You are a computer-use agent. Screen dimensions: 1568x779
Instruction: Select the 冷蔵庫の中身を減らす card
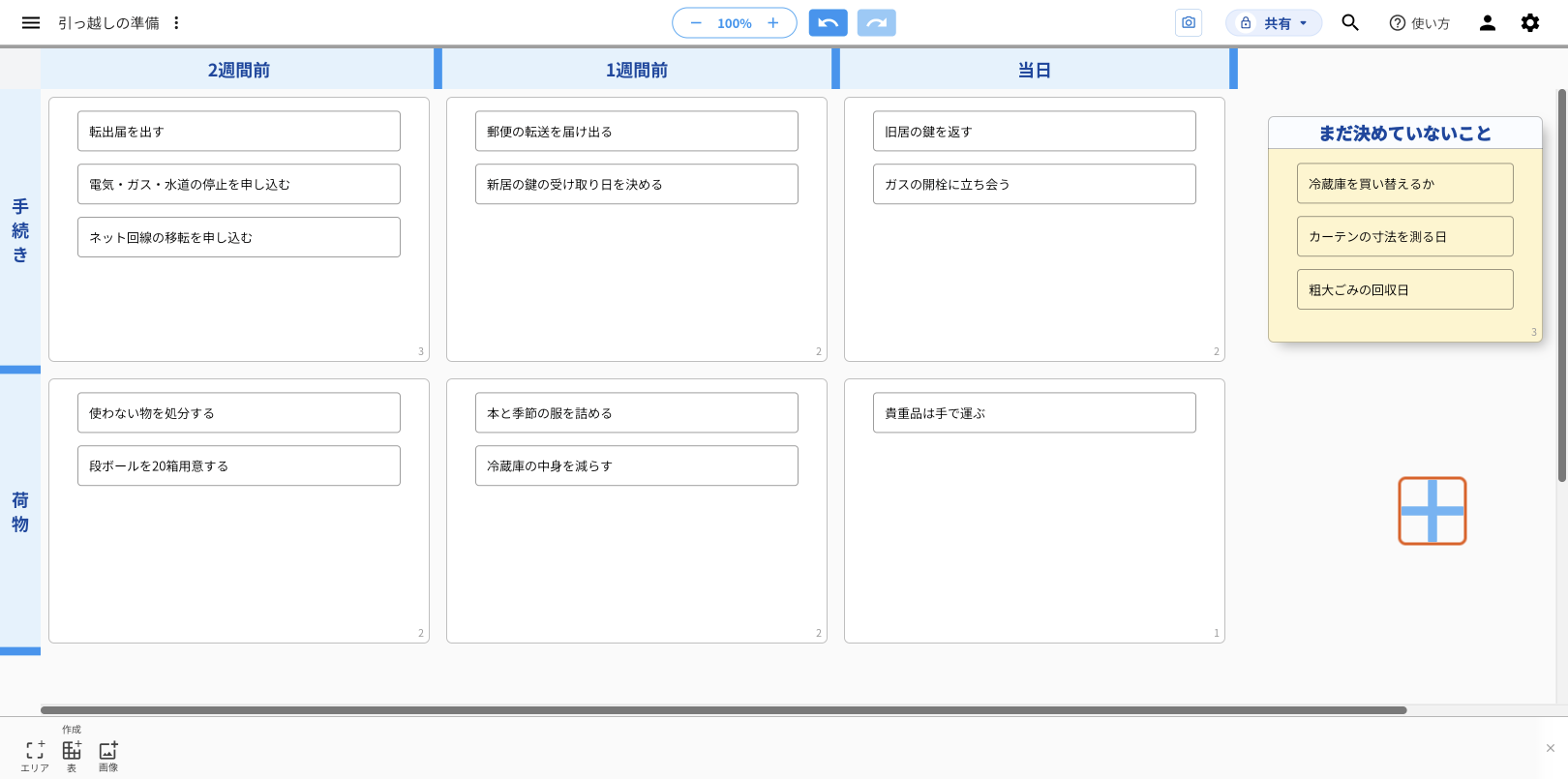(637, 465)
